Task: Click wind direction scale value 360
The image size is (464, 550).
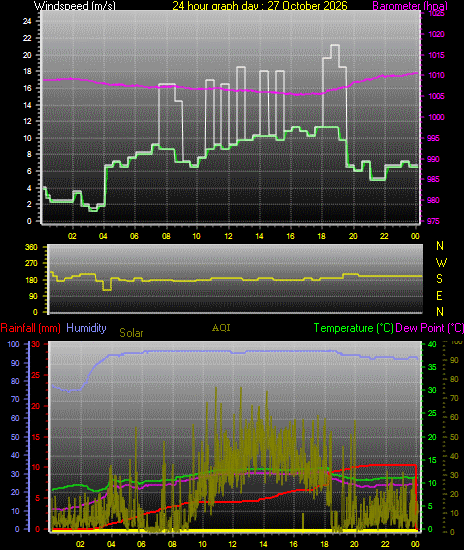Action: (x=31, y=247)
